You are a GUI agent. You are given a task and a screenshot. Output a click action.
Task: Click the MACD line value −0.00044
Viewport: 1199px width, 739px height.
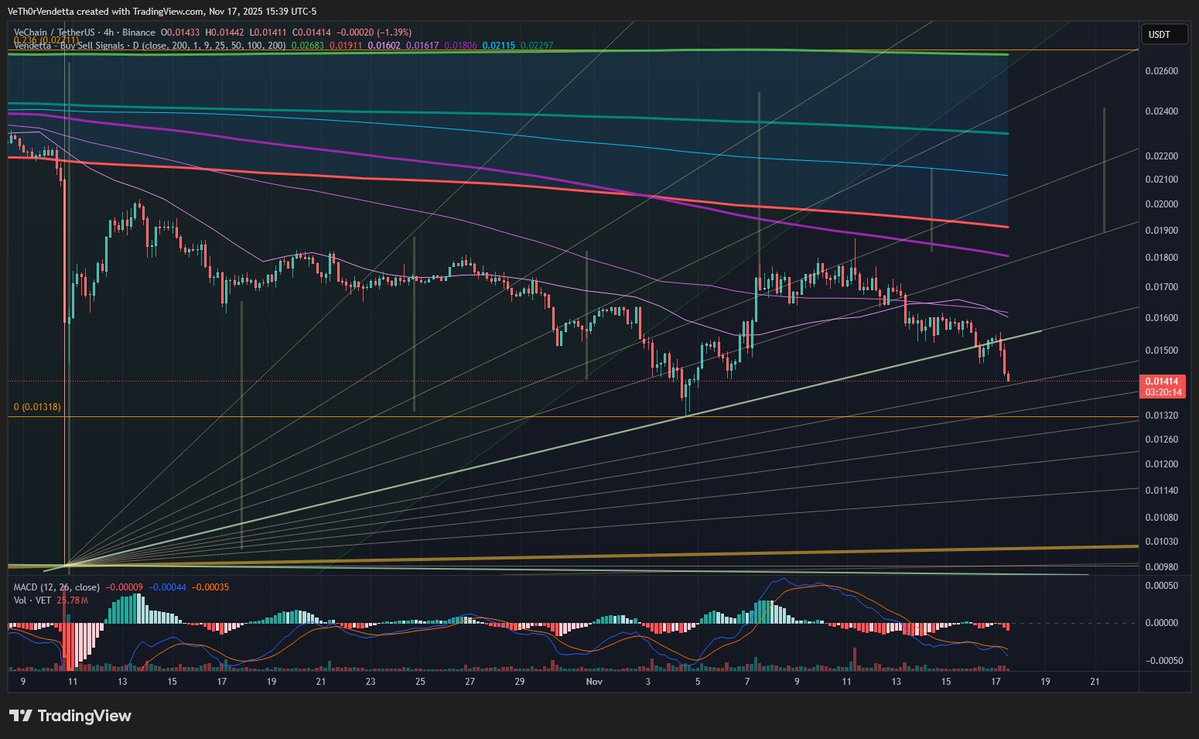click(x=167, y=588)
